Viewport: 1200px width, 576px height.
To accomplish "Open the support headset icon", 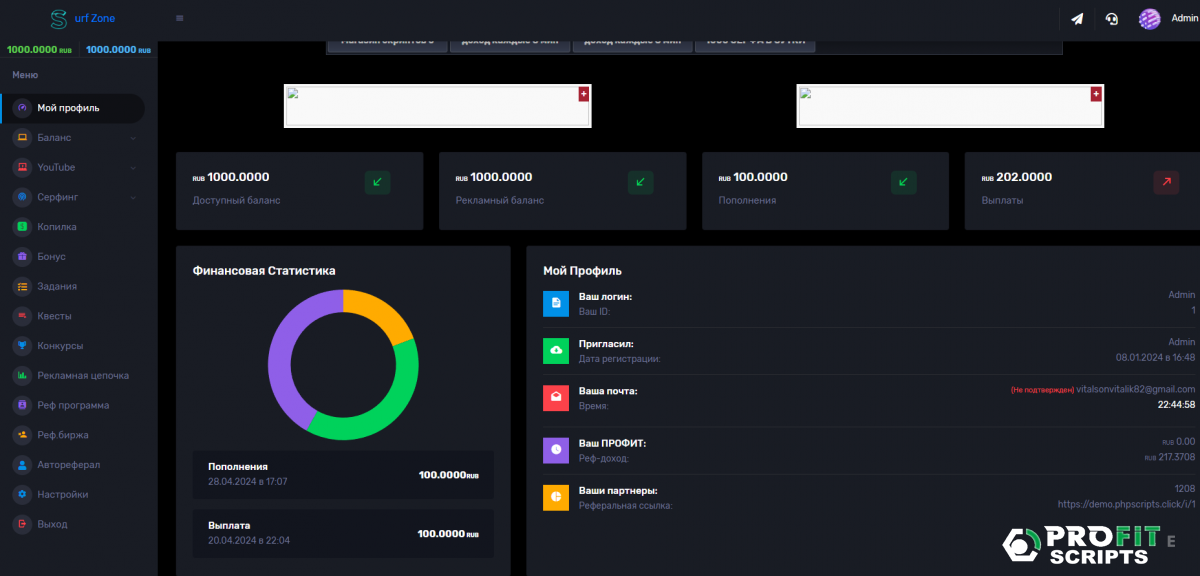I will click(x=1111, y=19).
